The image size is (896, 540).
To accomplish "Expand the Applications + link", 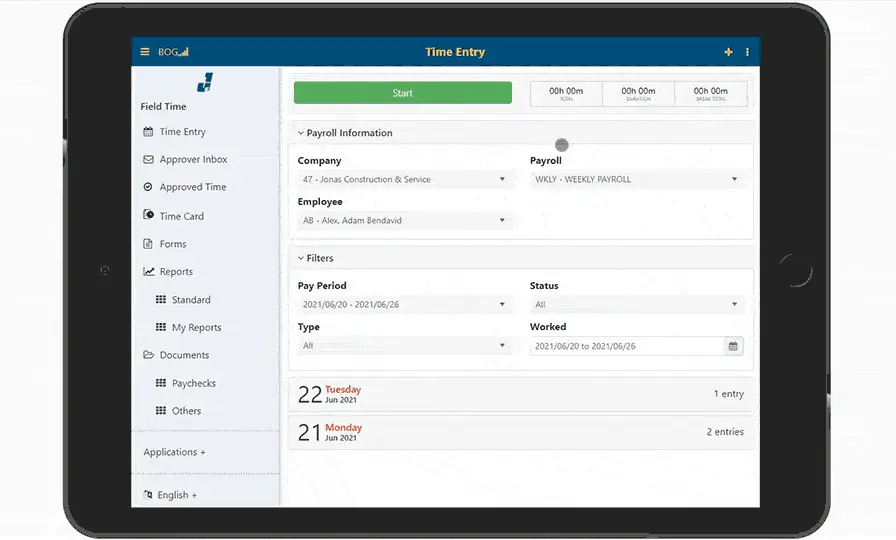I will [174, 452].
